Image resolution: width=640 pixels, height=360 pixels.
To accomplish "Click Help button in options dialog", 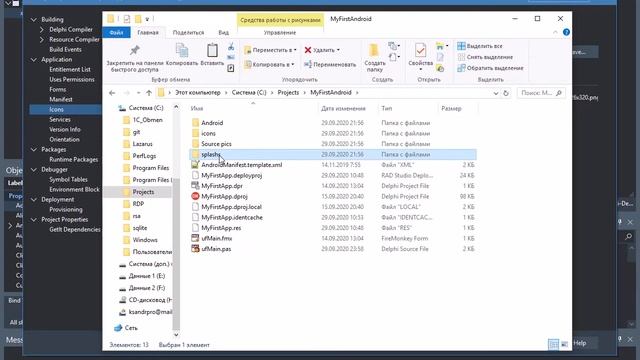I will (580, 343).
